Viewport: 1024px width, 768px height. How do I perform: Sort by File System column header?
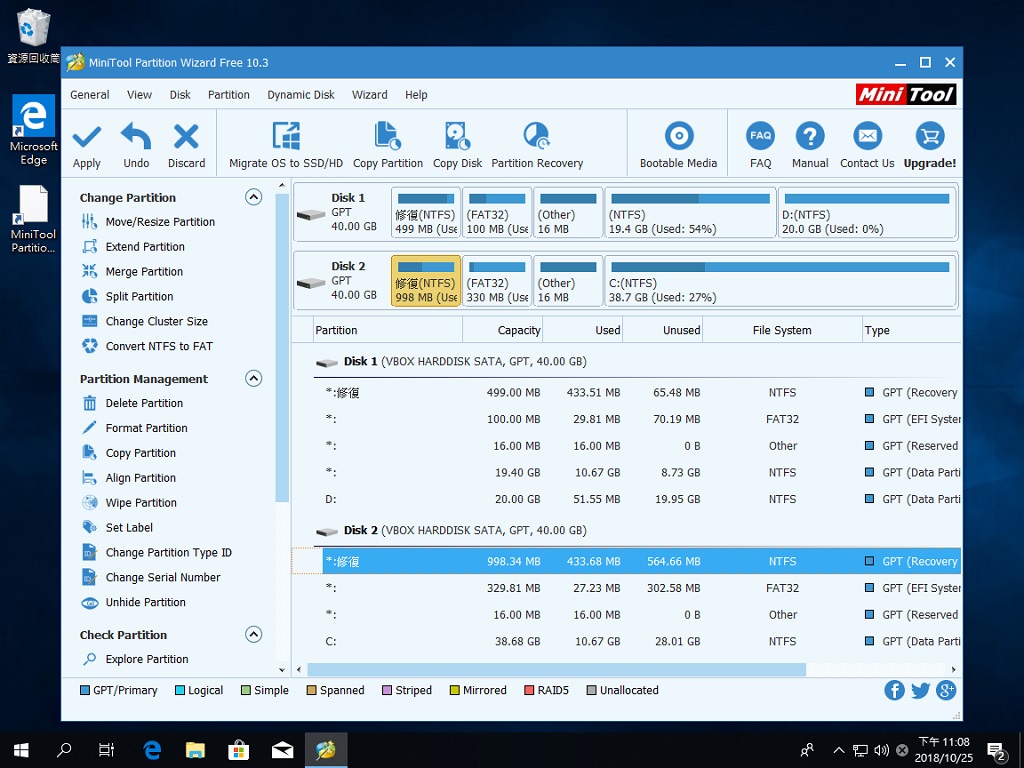782,330
